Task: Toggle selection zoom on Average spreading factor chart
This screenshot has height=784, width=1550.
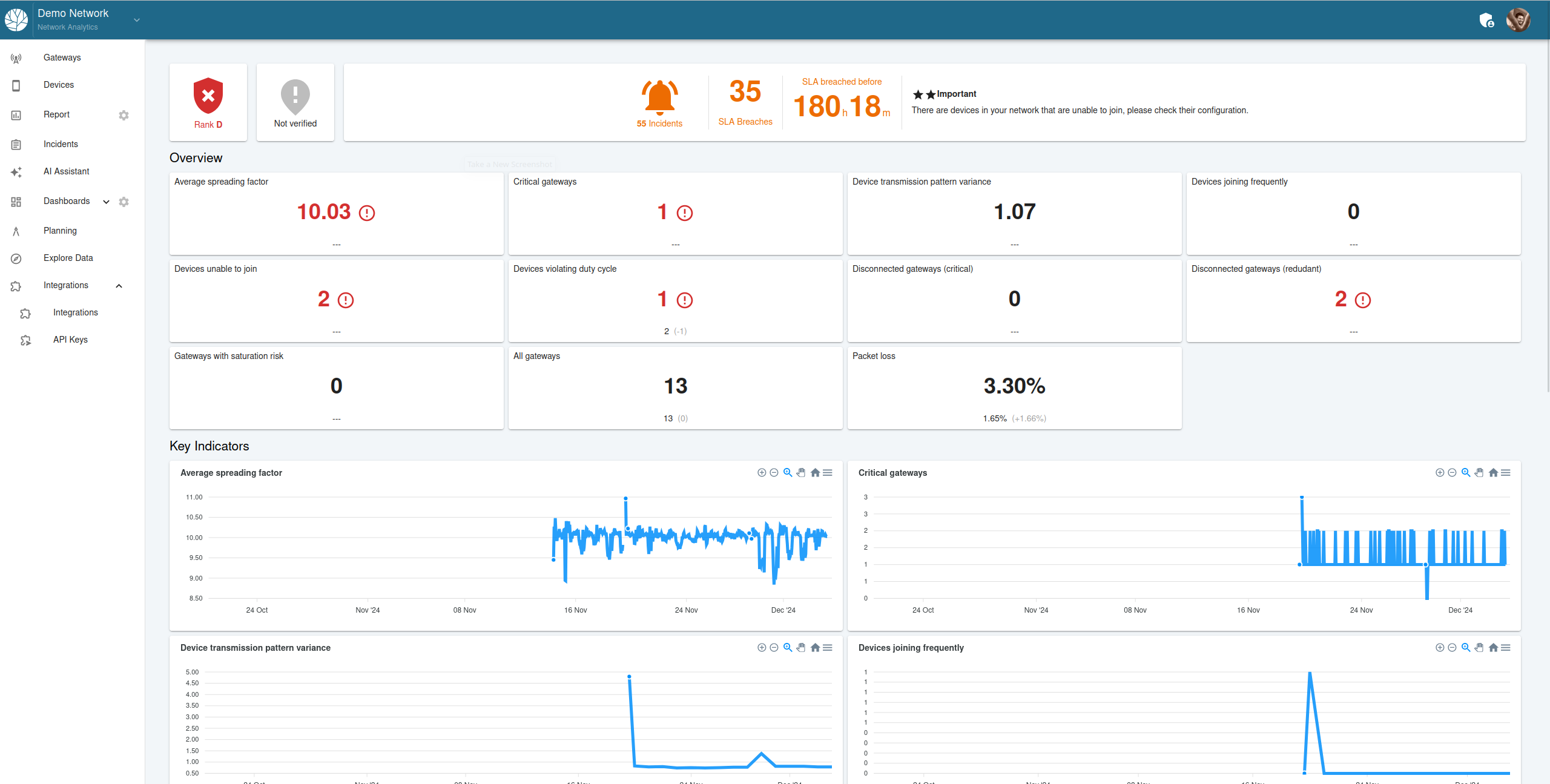Action: [x=788, y=473]
